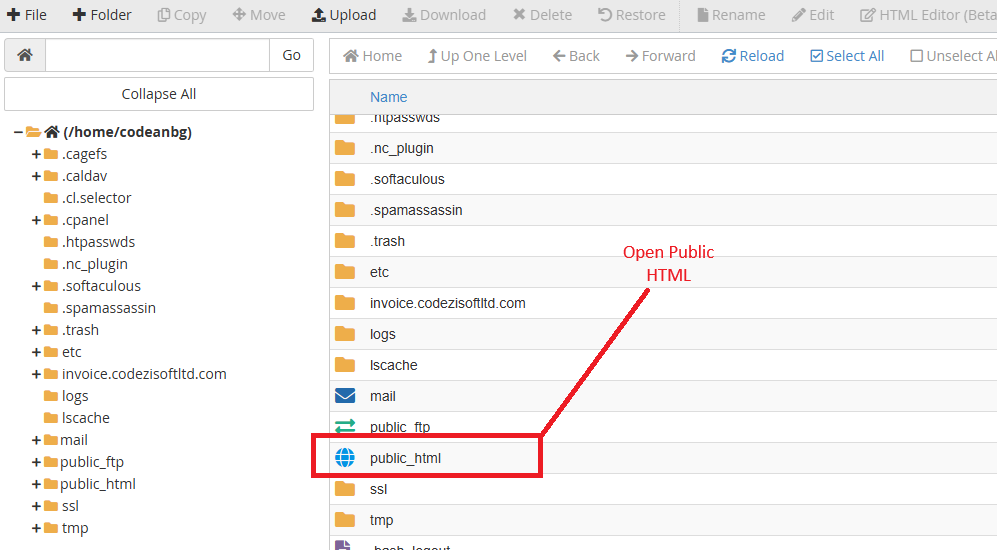Expand the .softaculous tree folder
Image resolution: width=997 pixels, height=550 pixels.
click(36, 287)
